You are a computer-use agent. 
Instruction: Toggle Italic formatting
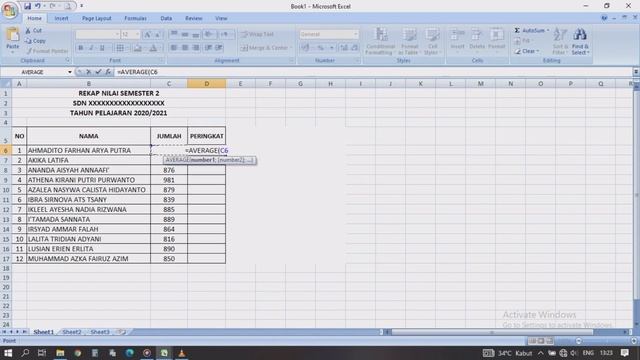point(91,48)
